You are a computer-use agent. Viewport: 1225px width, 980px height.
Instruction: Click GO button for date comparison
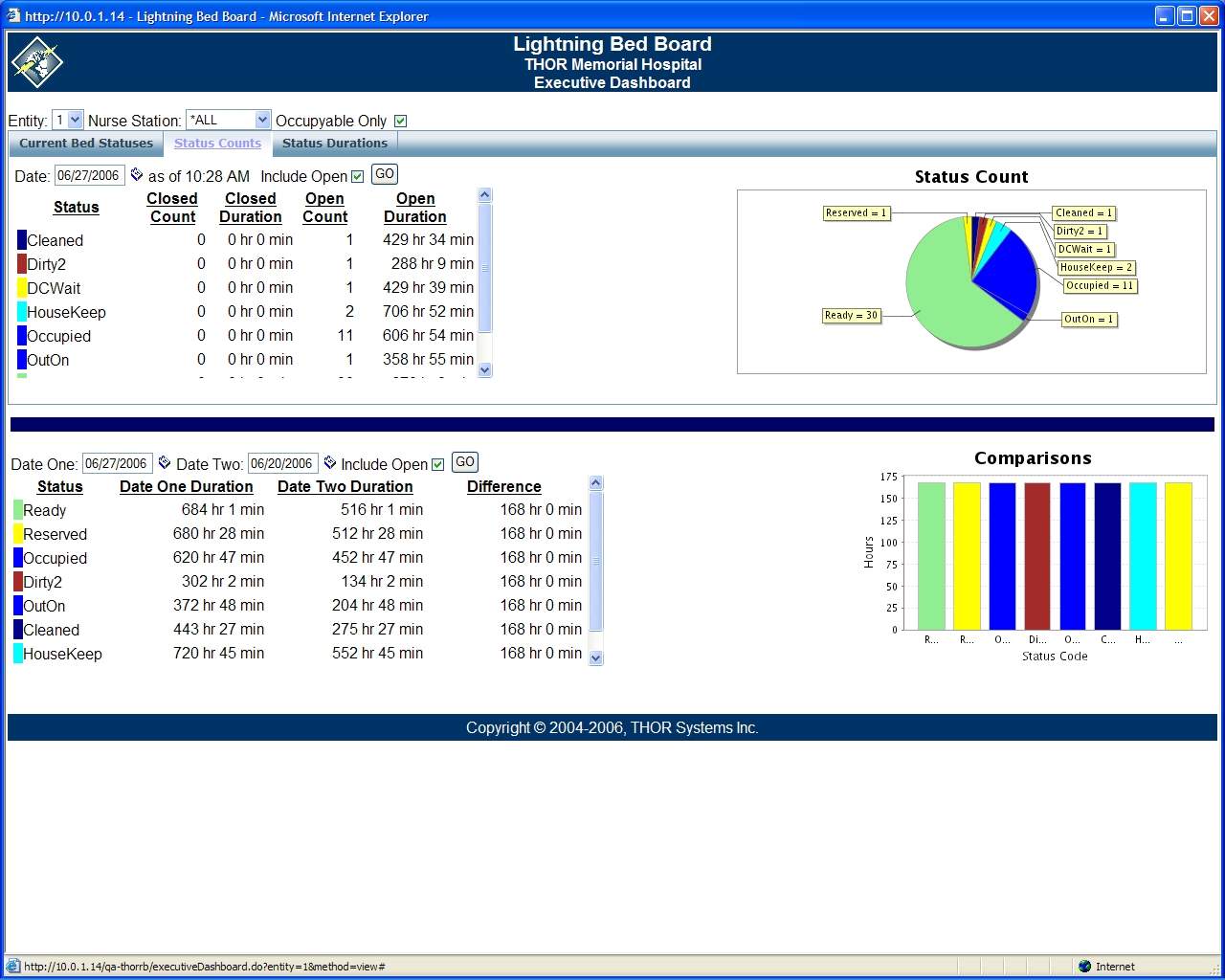[465, 462]
